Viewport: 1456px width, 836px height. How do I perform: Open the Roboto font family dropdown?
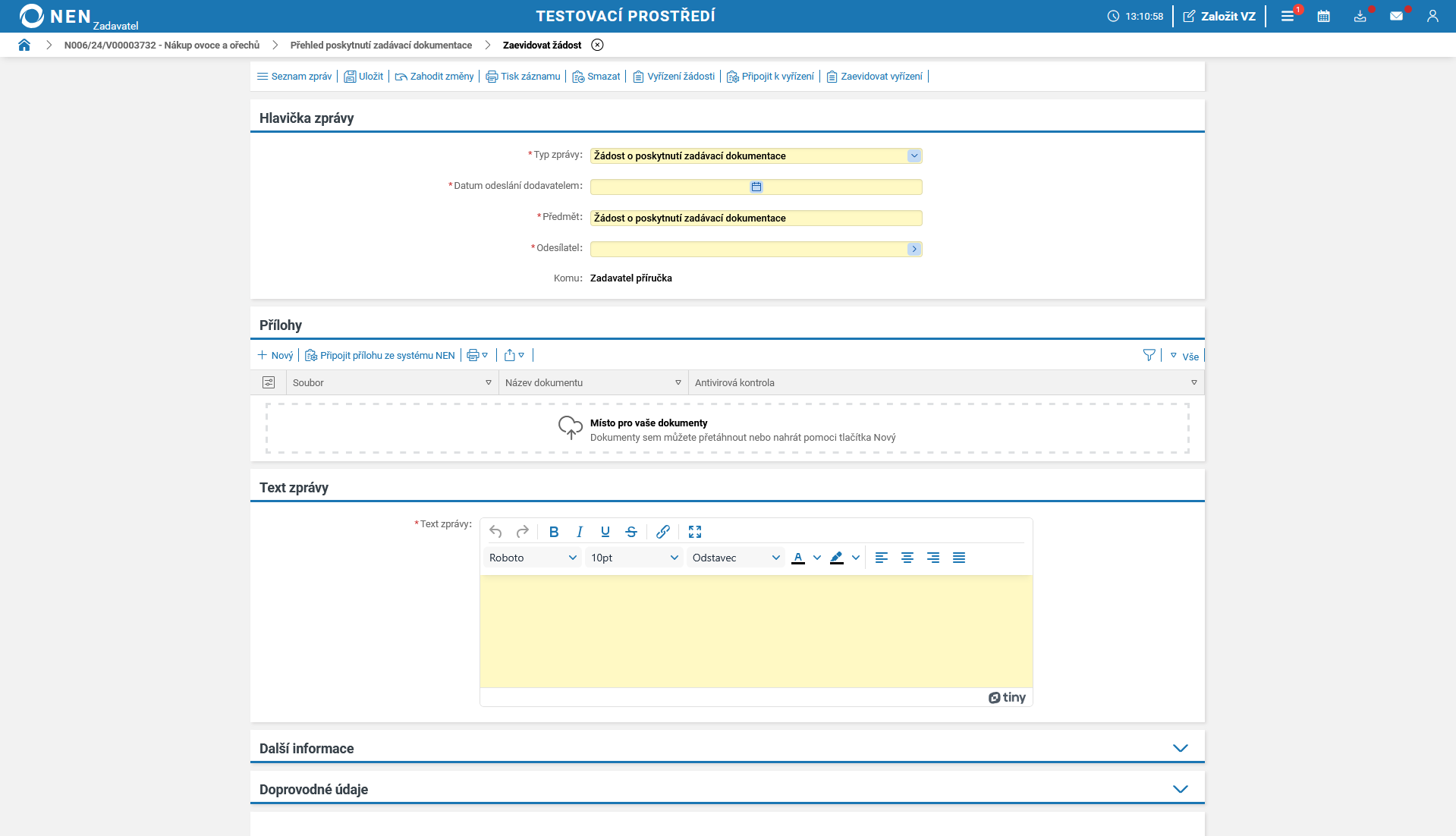point(533,558)
